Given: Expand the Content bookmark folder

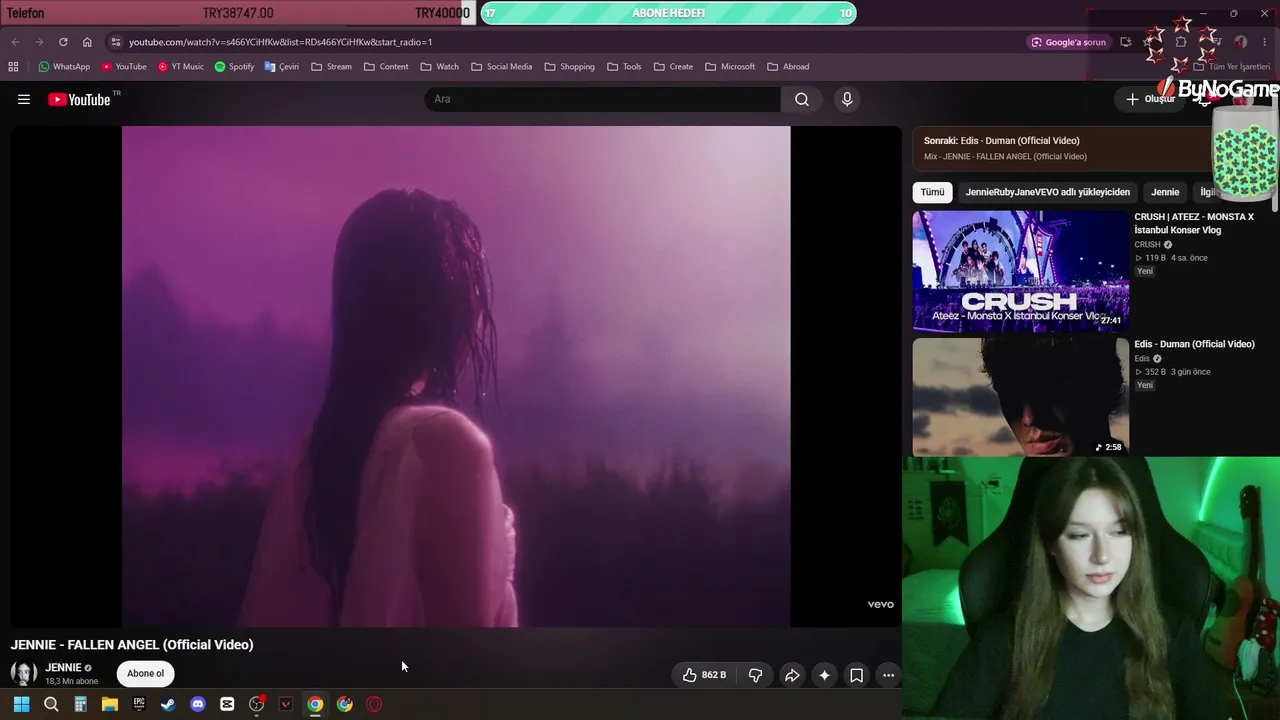Looking at the screenshot, I should [x=386, y=67].
